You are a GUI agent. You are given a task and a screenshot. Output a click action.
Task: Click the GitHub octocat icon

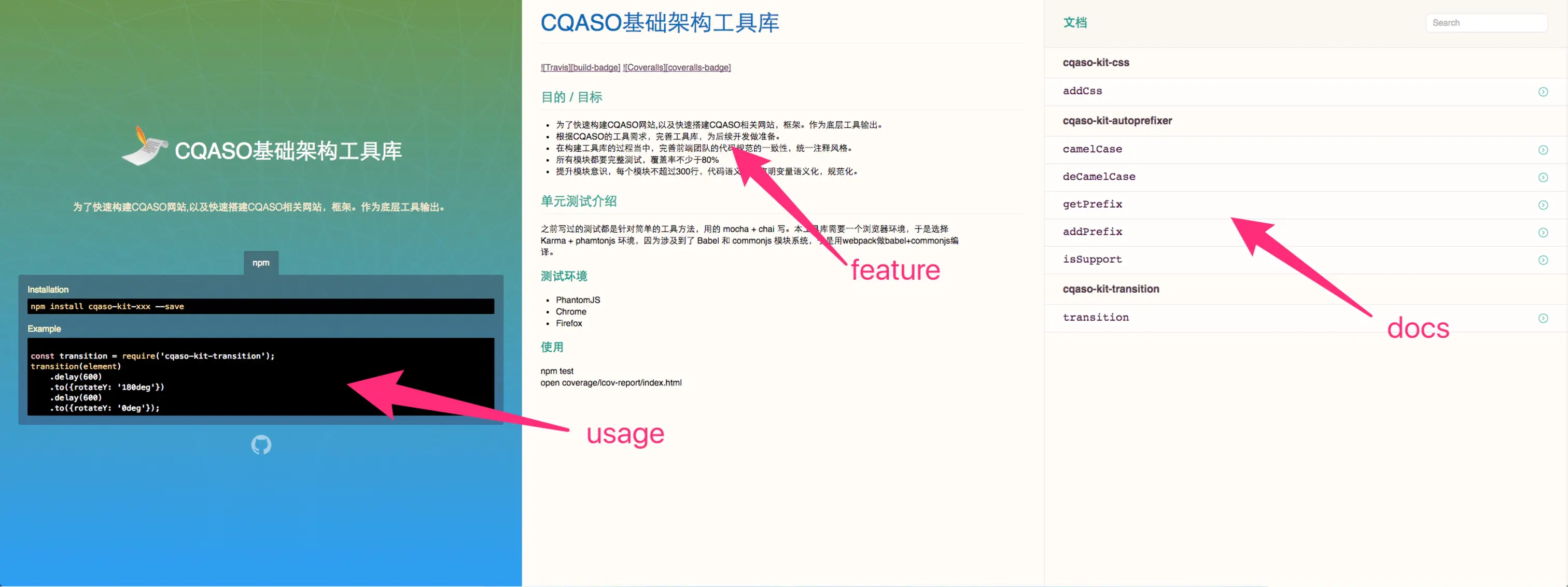click(x=261, y=445)
